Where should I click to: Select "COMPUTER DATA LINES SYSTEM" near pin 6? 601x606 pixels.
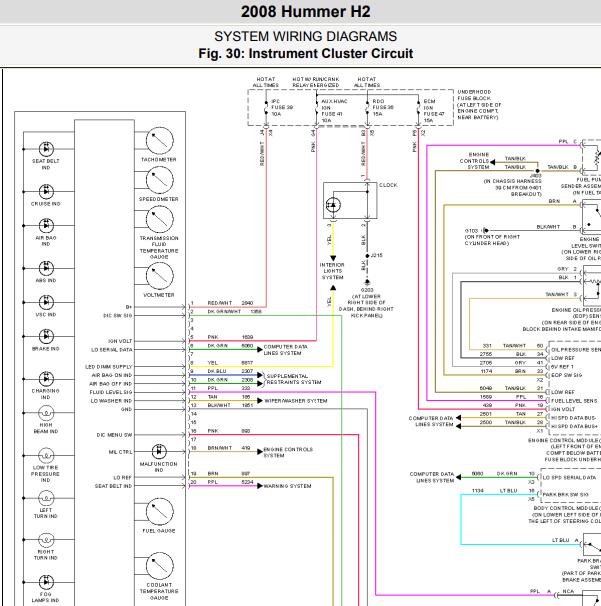tap(286, 350)
